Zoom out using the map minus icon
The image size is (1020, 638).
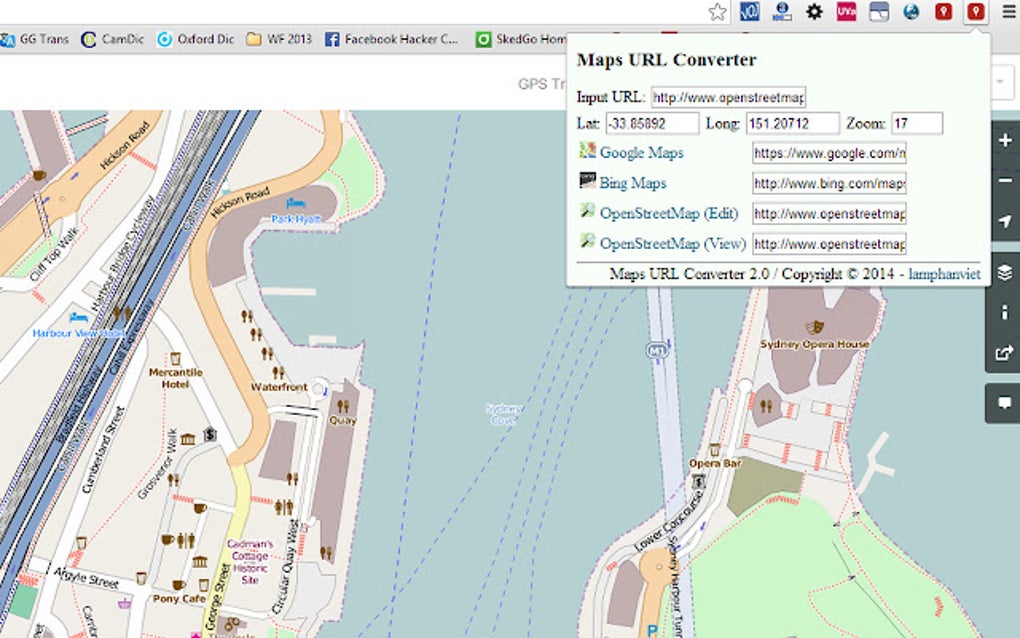coord(1003,181)
